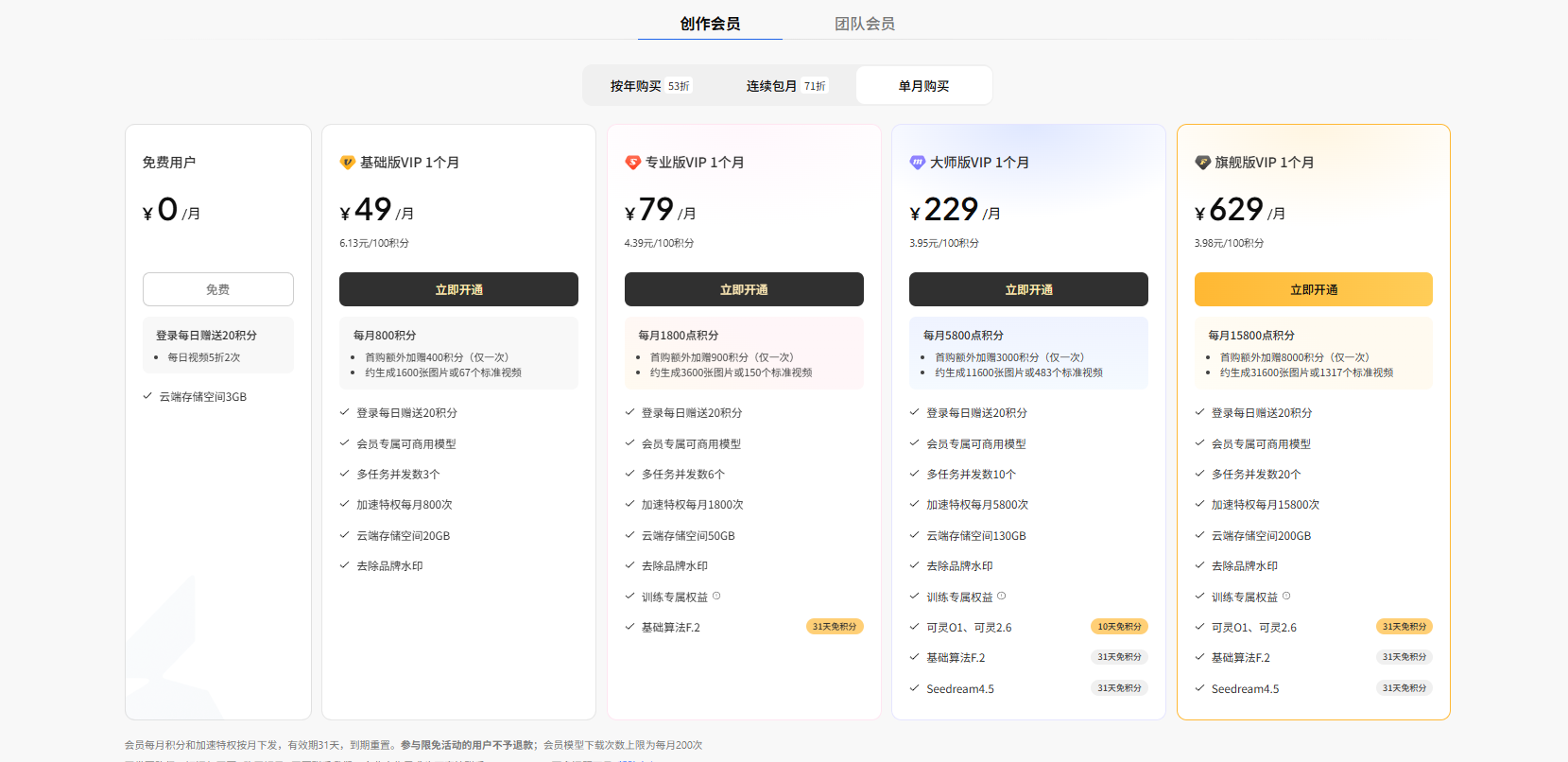The image size is (1568, 762).
Task: Click 首购额外加赠400积分 line in 基础版
Action: [438, 357]
